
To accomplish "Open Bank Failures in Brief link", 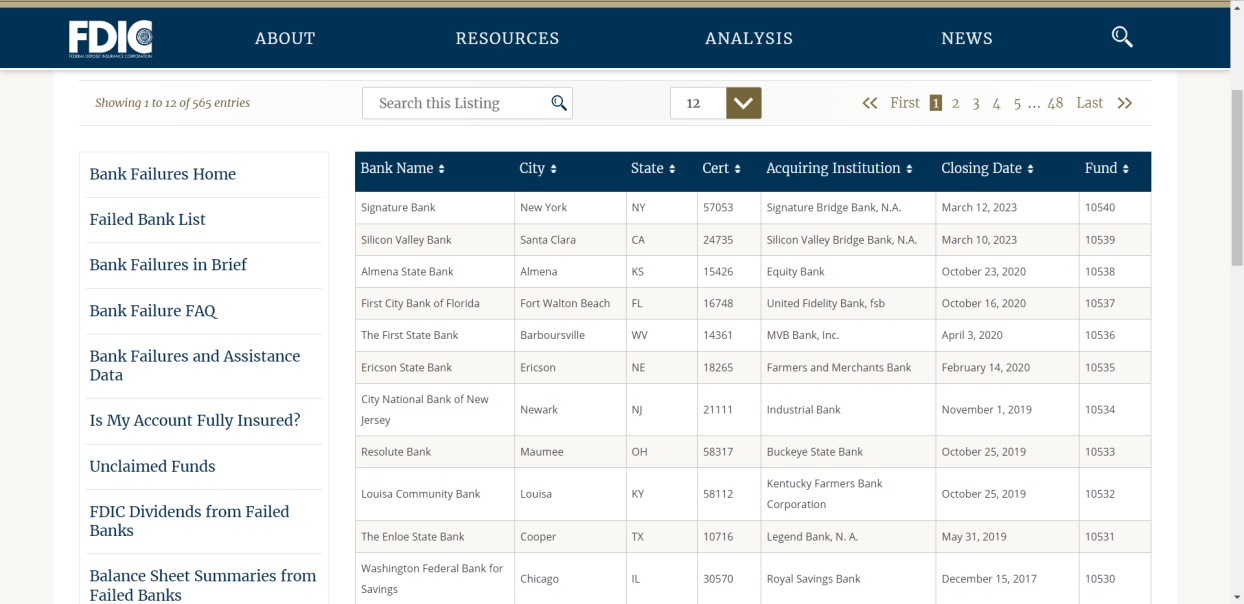I will (168, 265).
